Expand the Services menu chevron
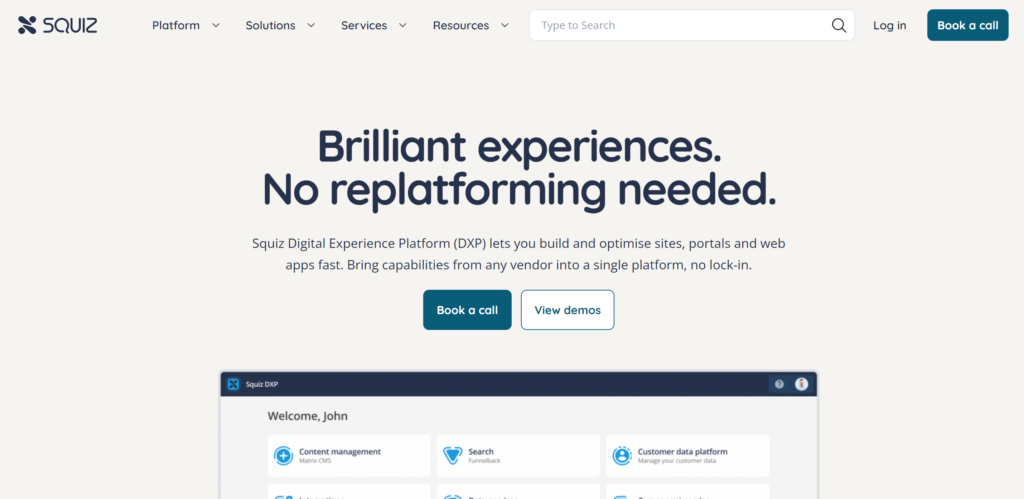 [x=403, y=25]
